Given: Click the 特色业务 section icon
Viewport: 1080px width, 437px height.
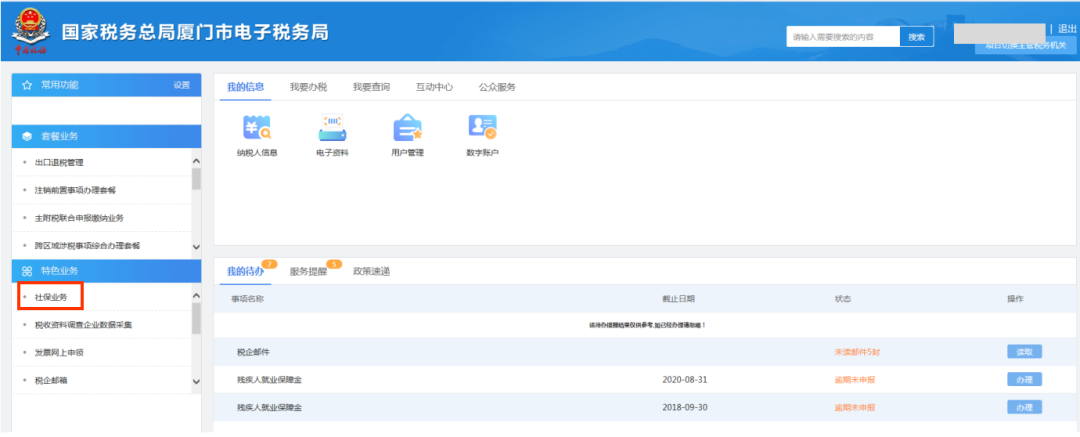Looking at the screenshot, I should pos(27,271).
